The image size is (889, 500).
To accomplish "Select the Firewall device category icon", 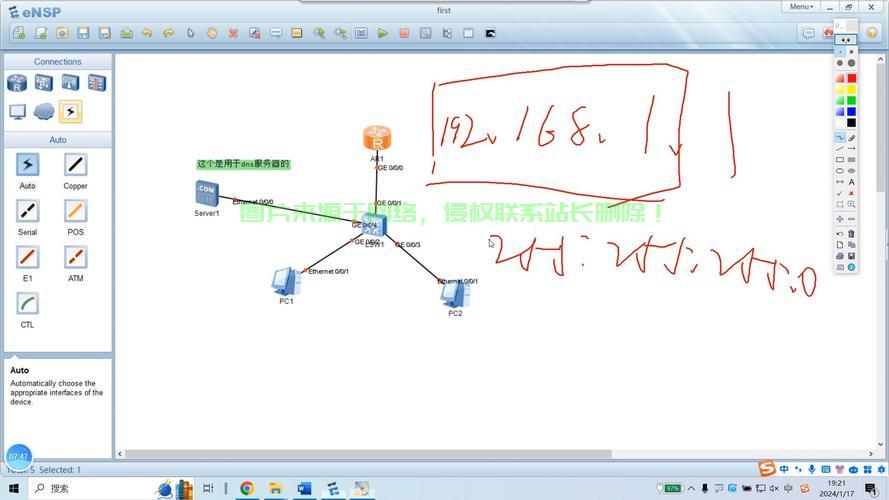I will [x=96, y=83].
